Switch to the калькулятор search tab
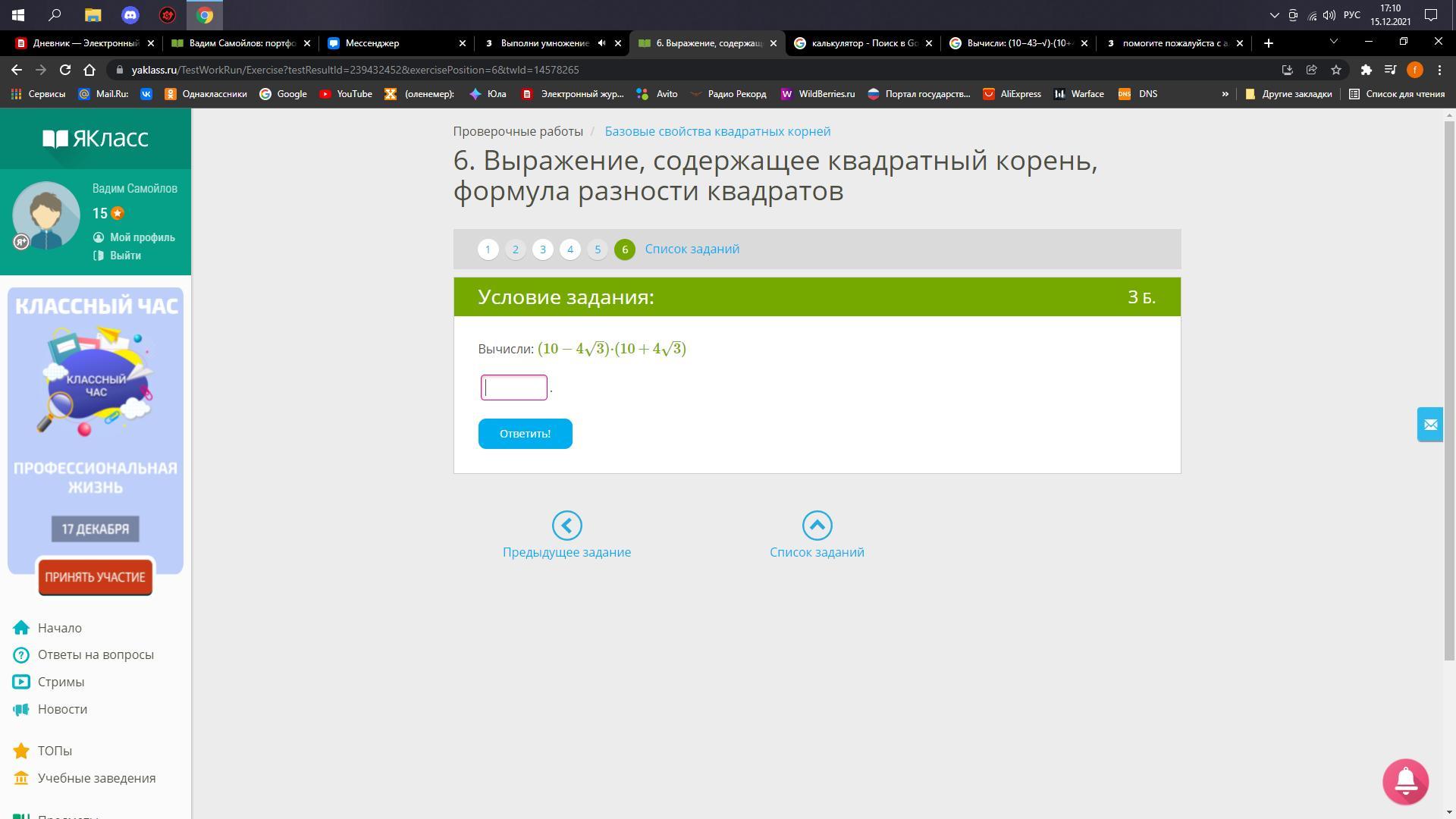Viewport: 1456px width, 819px height. pyautogui.click(x=857, y=43)
